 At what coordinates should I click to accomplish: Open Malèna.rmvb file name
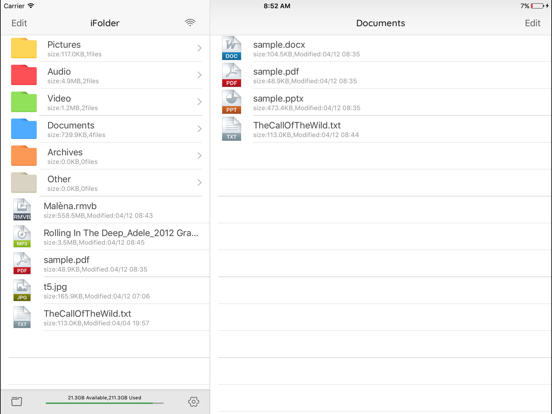tap(70, 206)
